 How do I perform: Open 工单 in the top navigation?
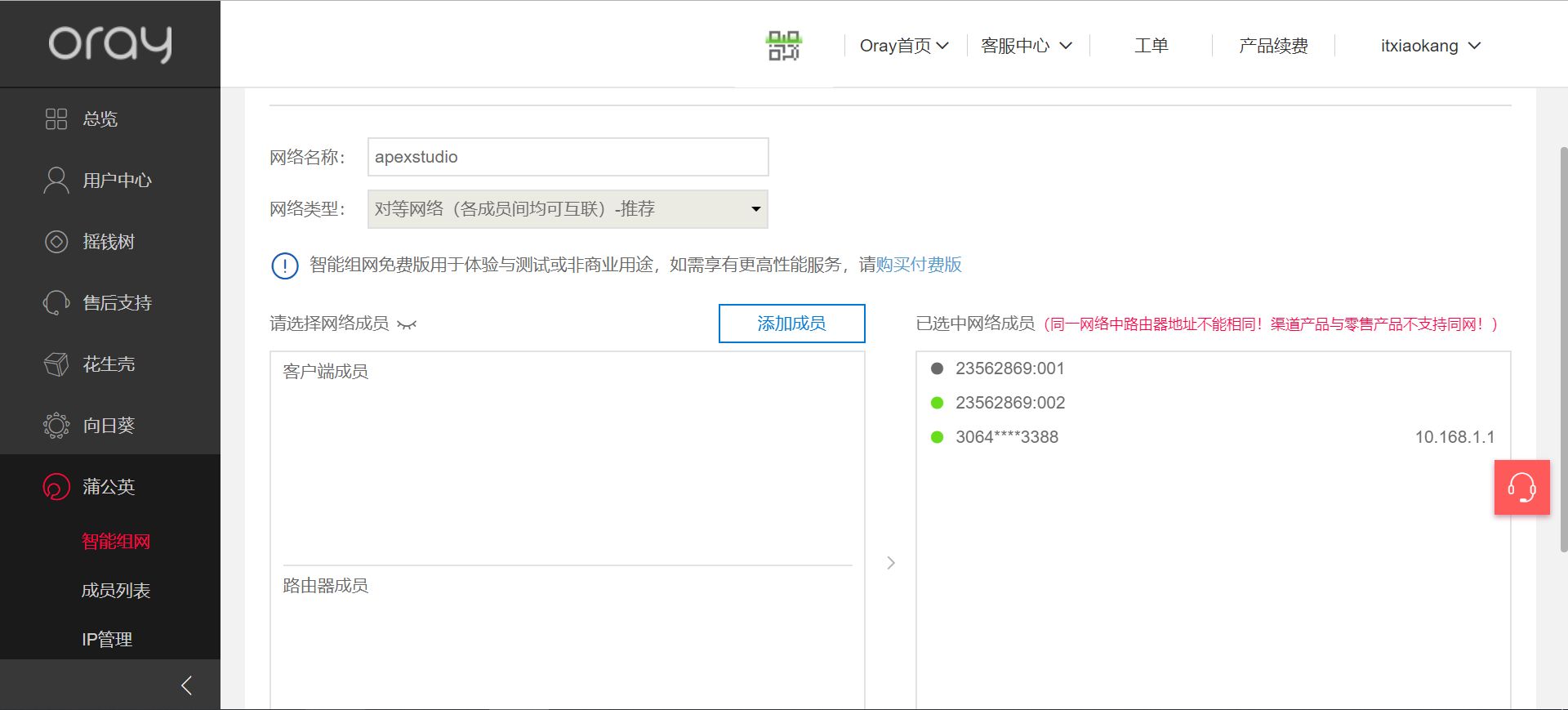[1151, 46]
